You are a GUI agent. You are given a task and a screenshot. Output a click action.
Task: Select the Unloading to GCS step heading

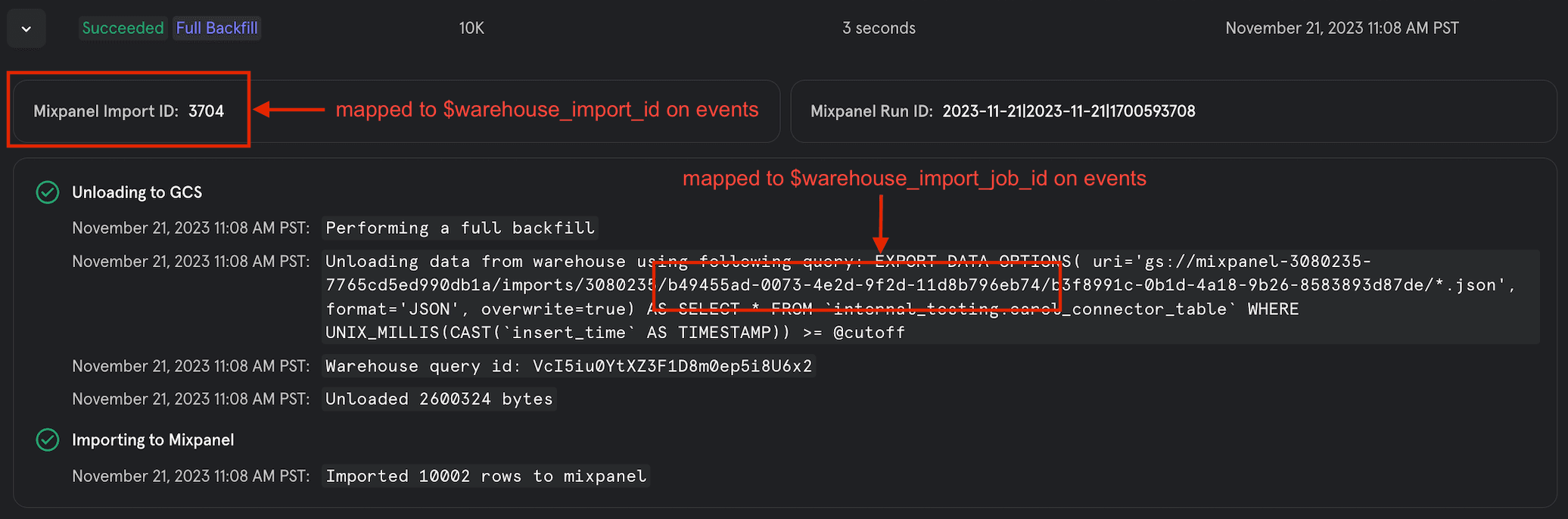137,192
